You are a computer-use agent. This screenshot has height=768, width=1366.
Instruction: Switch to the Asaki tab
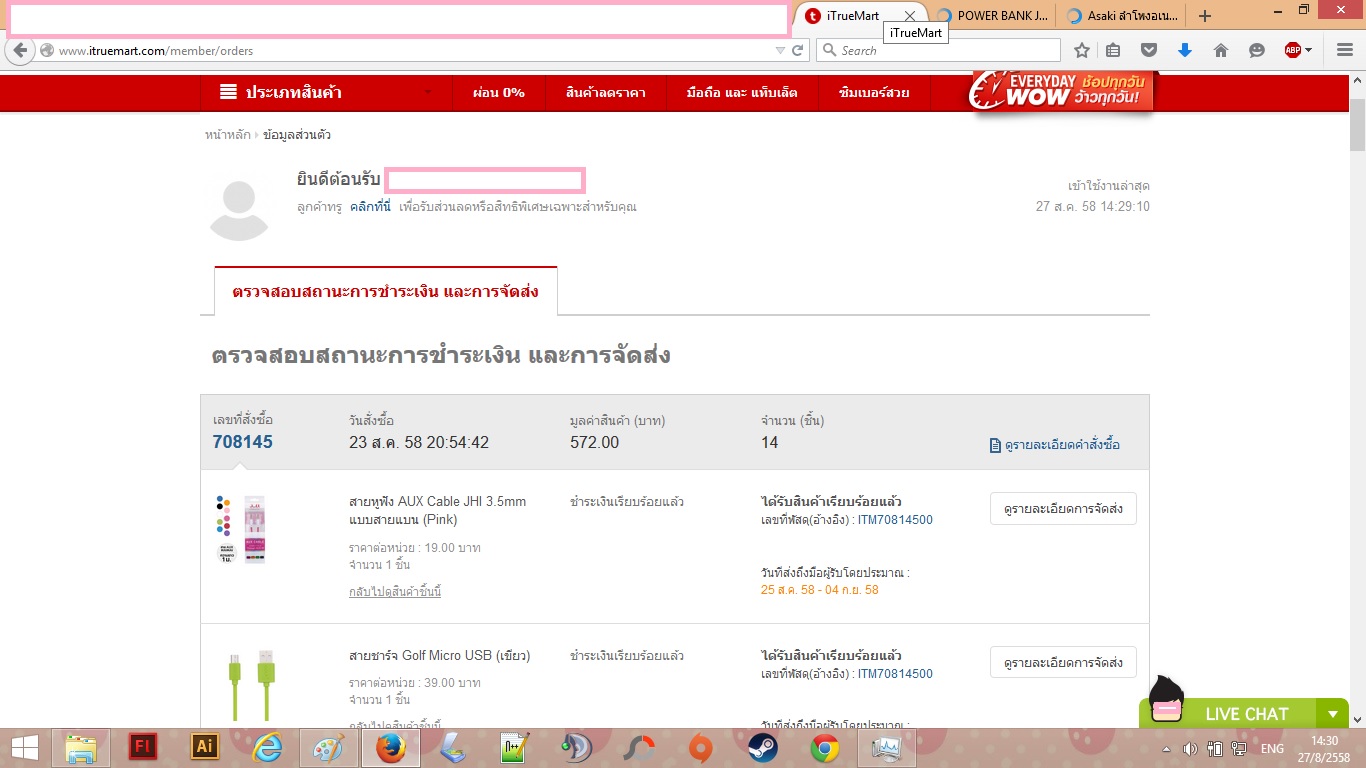[x=1123, y=16]
